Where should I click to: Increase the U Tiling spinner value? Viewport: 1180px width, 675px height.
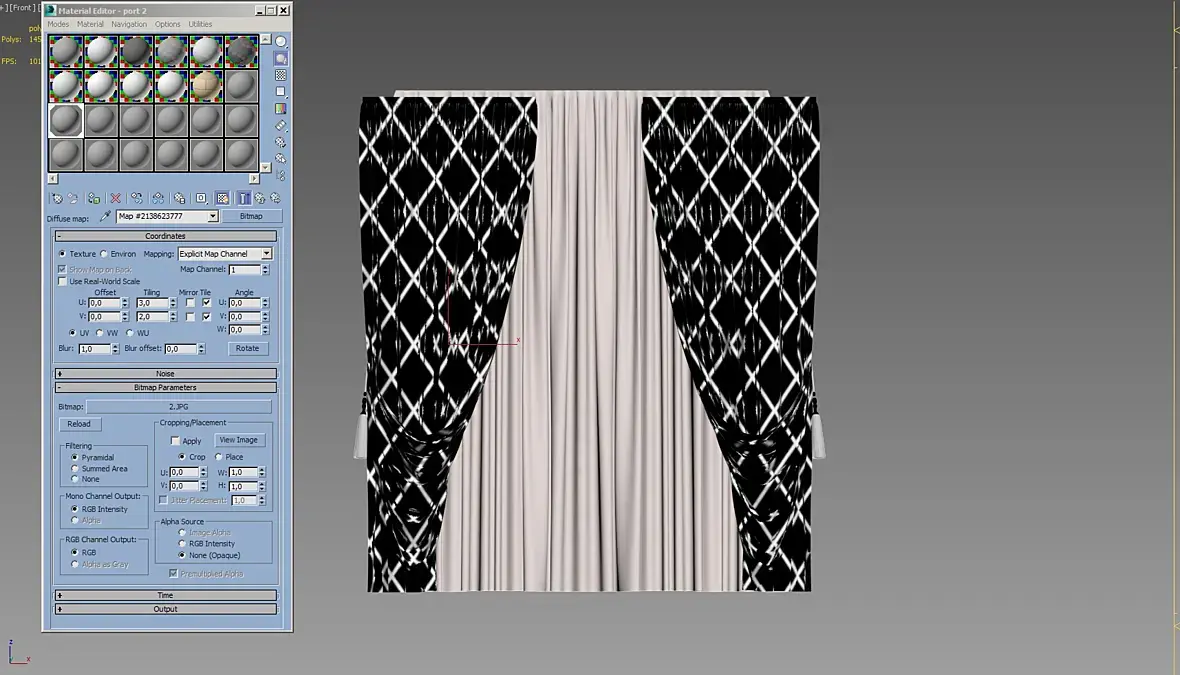point(173,300)
